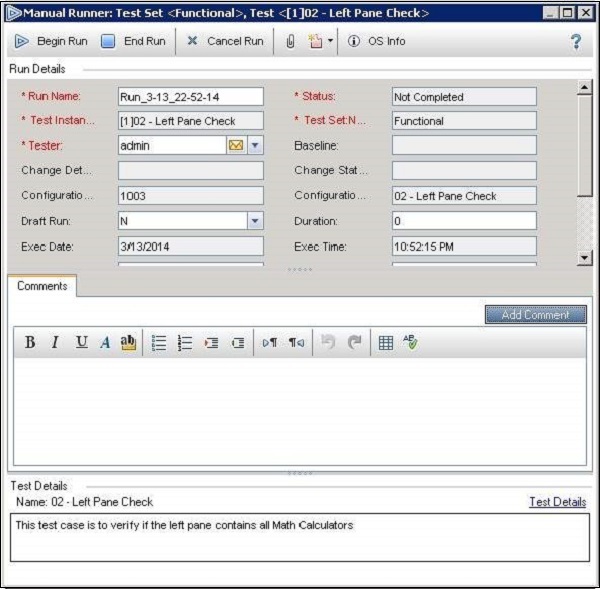
Task: Insert a bulleted list in comment
Action: coord(158,343)
